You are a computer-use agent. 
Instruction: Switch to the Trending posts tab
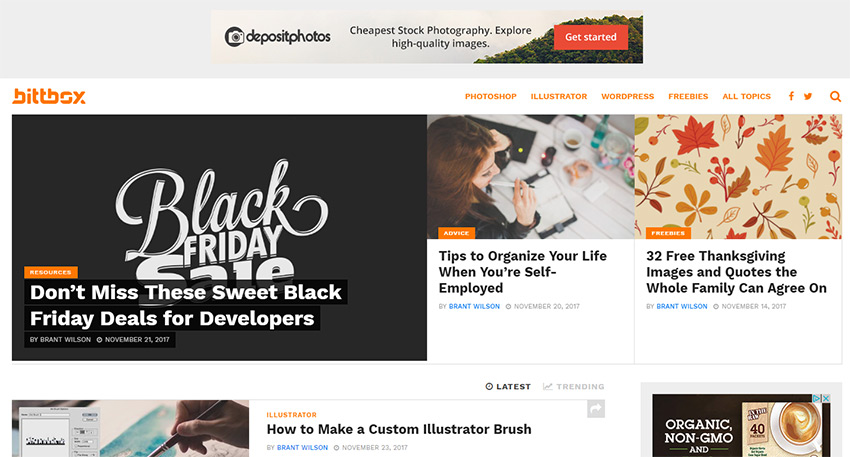click(574, 387)
